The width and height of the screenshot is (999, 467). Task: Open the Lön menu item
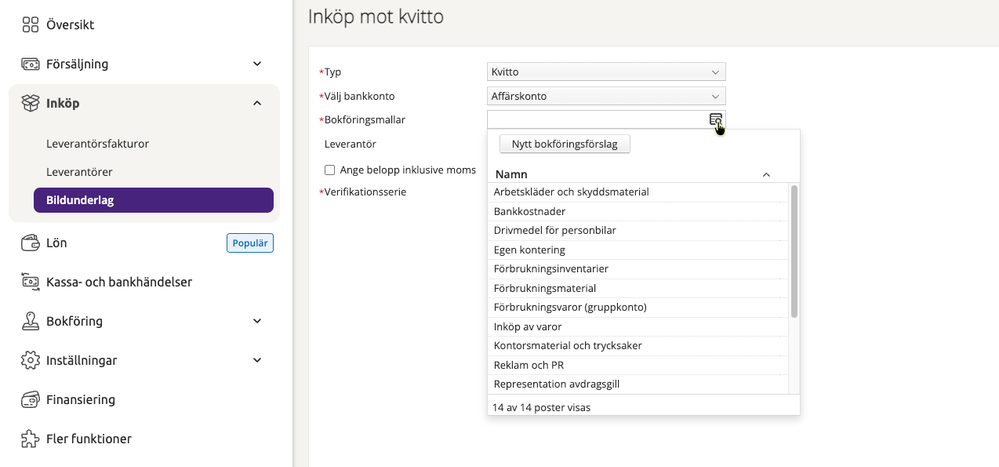56,243
